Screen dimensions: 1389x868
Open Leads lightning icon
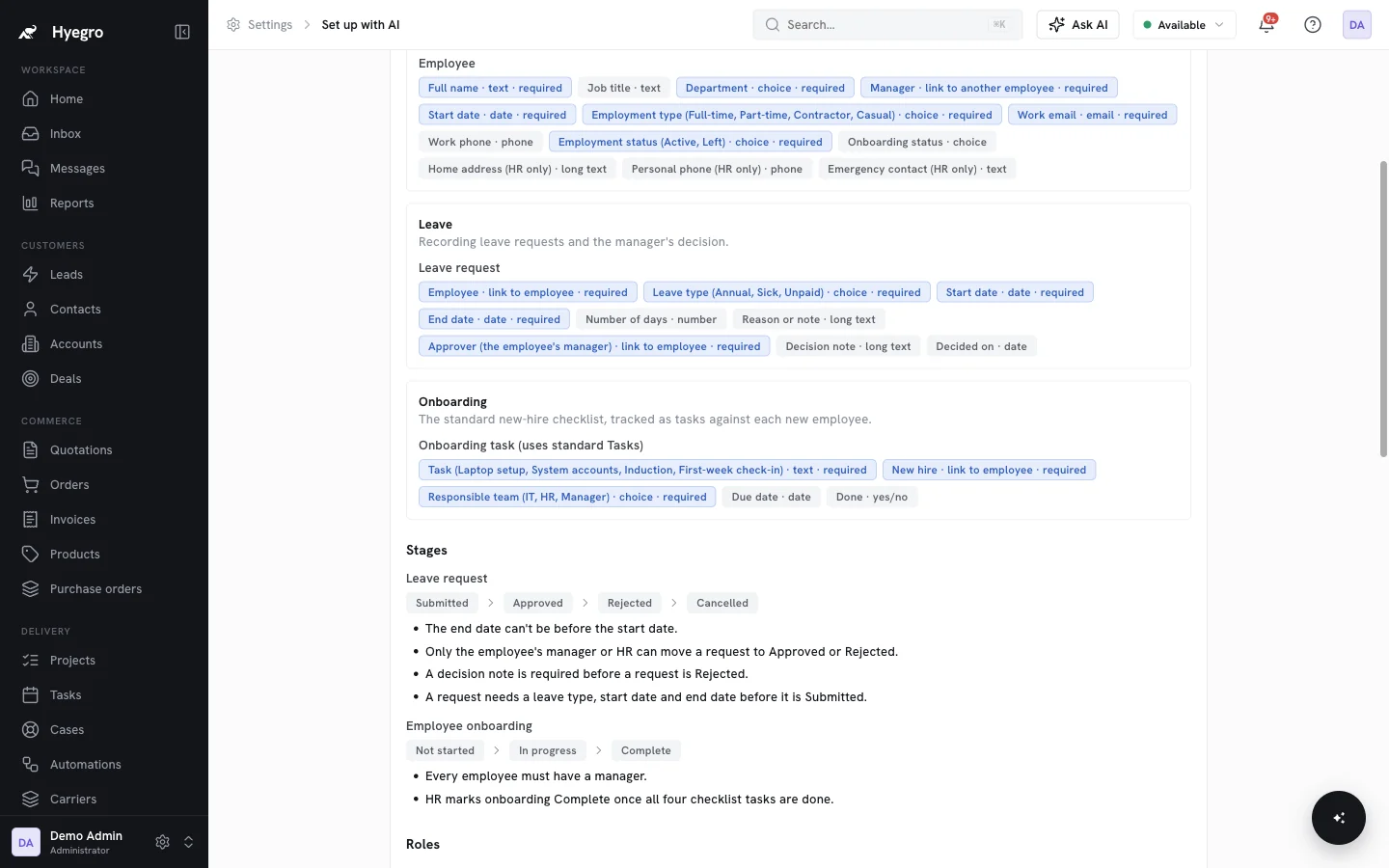[31, 275]
